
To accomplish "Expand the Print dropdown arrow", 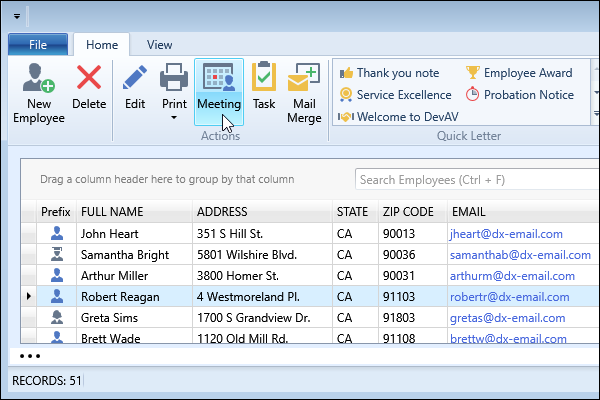I will tap(174, 118).
